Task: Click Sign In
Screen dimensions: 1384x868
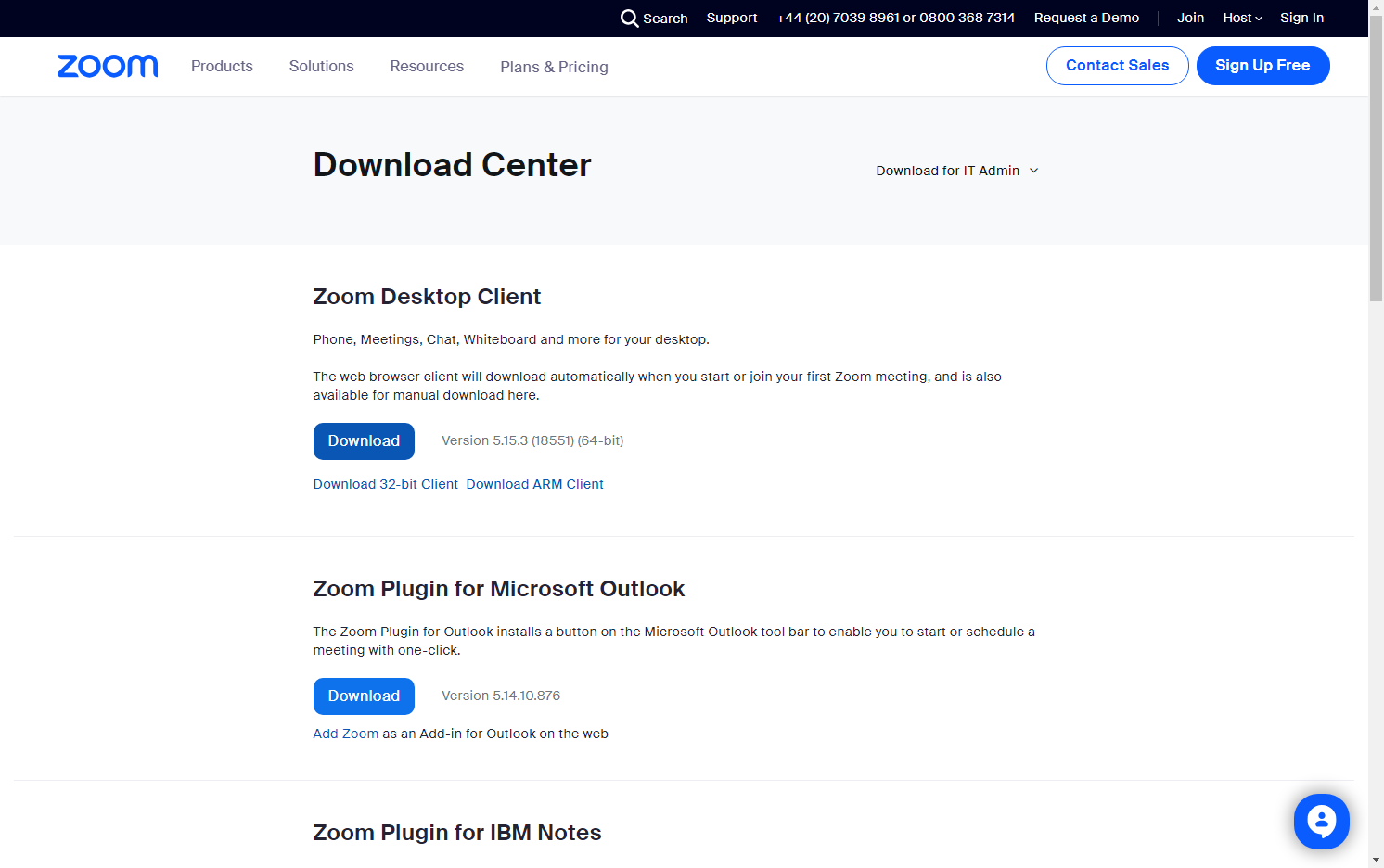Action: 1301,18
